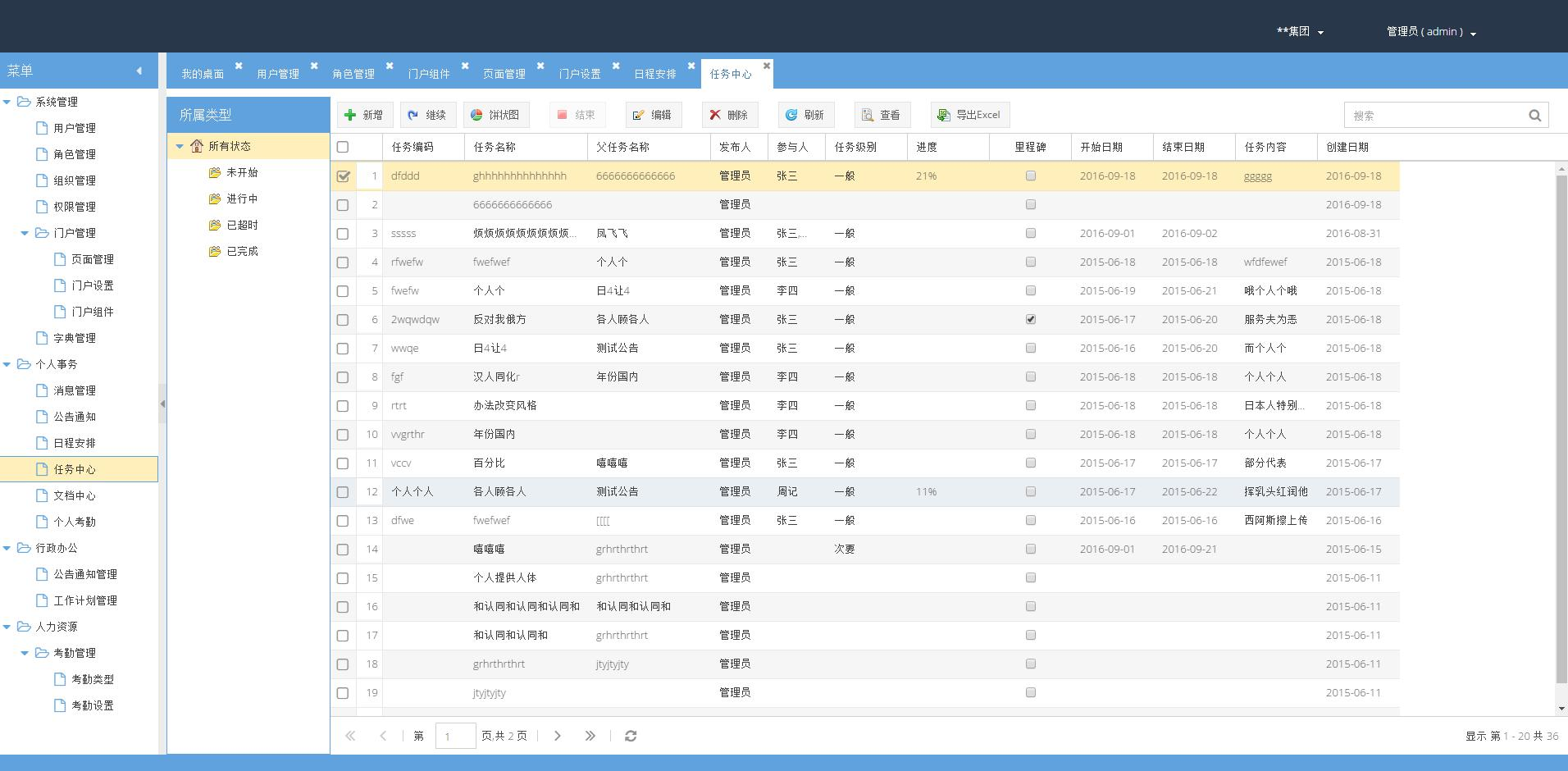Click the 刷新 refresh toolbar button

click(805, 115)
